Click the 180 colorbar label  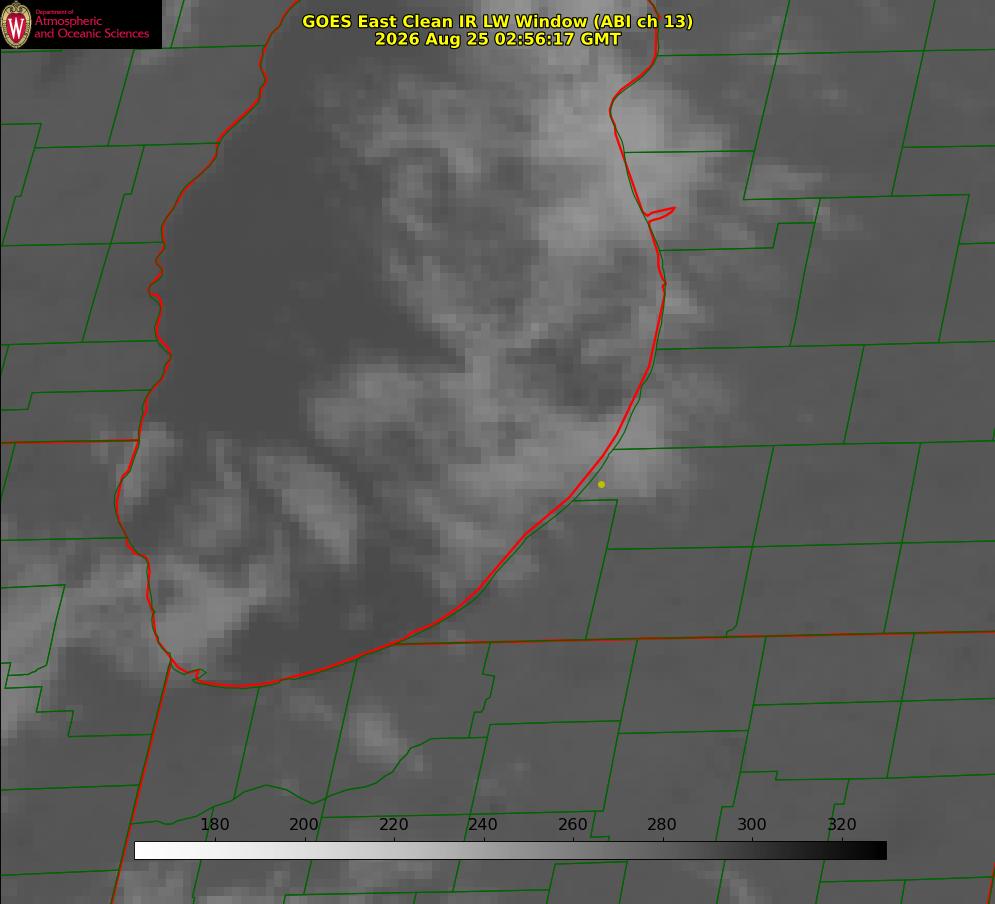point(214,824)
